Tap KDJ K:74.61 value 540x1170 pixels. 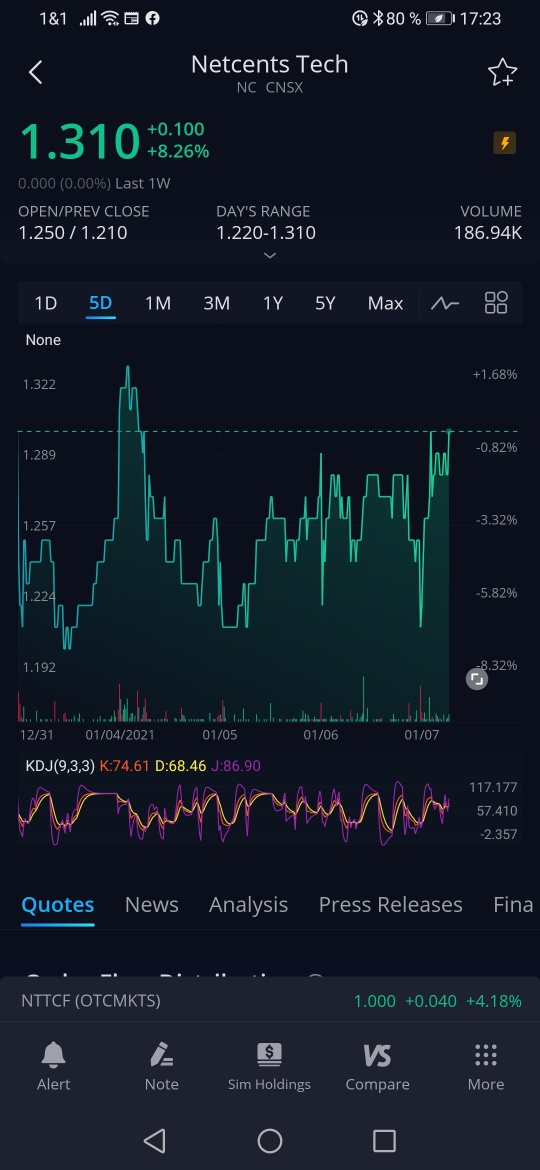pos(125,766)
